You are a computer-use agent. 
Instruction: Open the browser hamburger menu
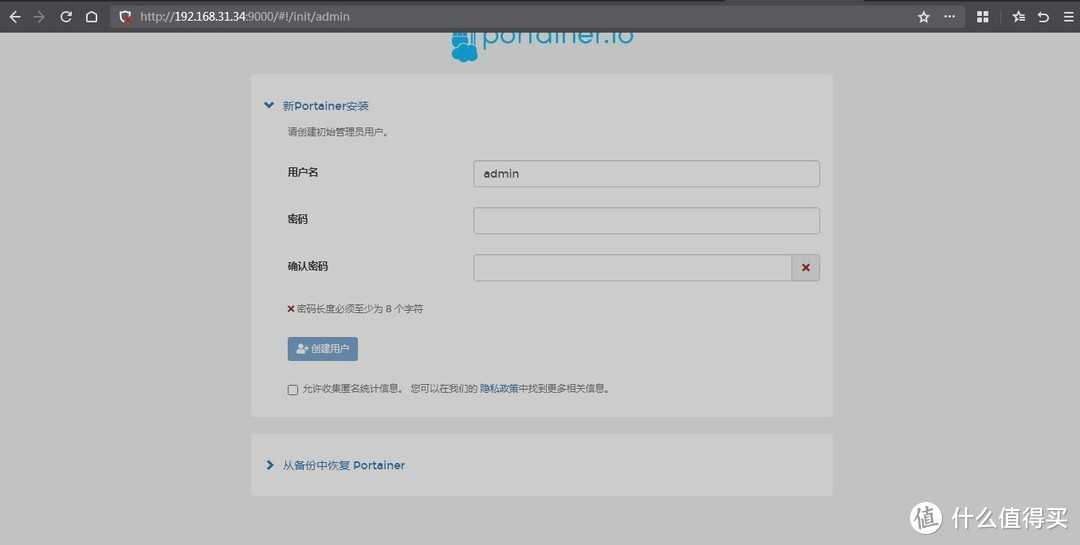(1066, 17)
